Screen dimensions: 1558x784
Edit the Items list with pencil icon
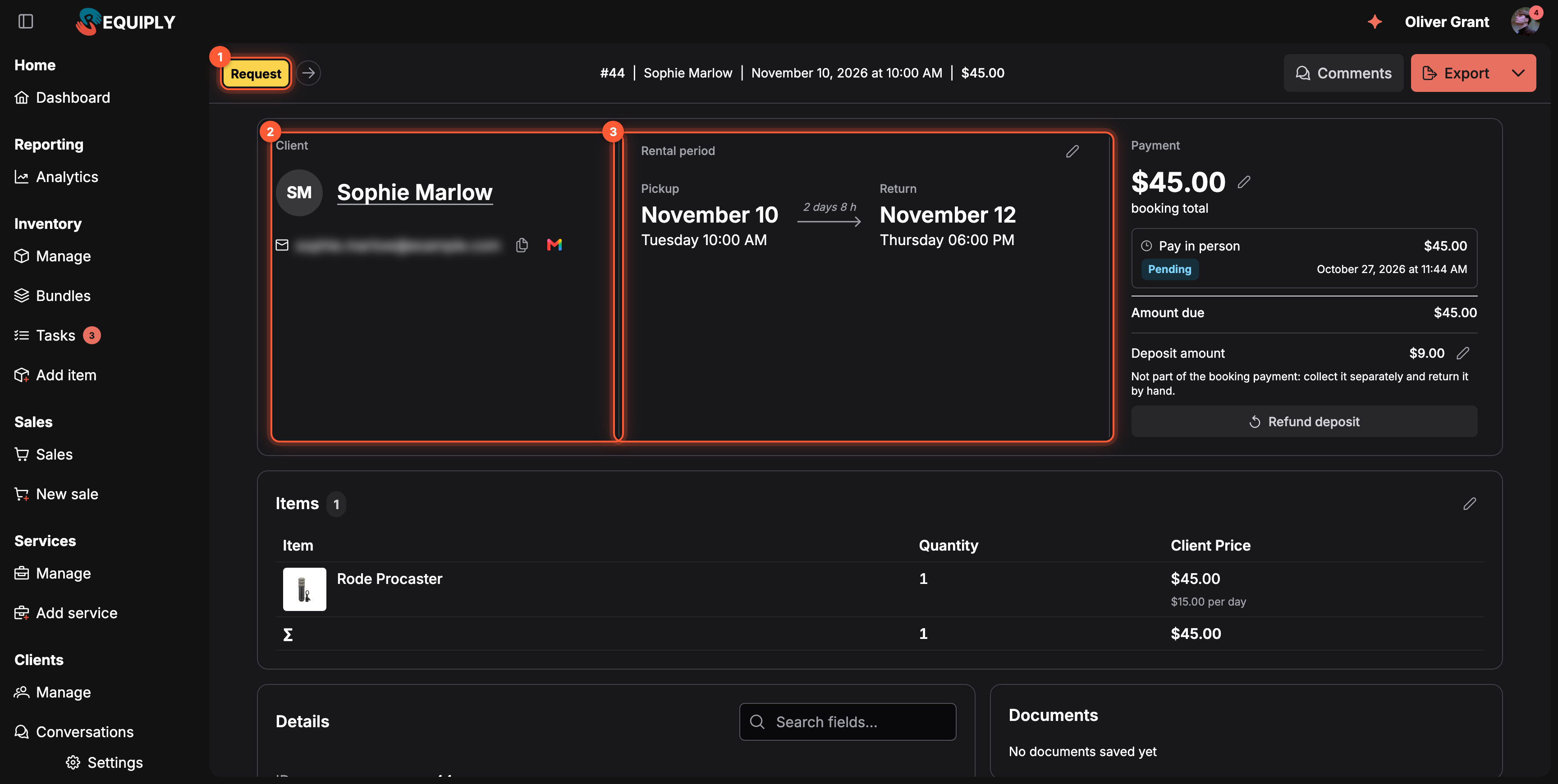1470,504
